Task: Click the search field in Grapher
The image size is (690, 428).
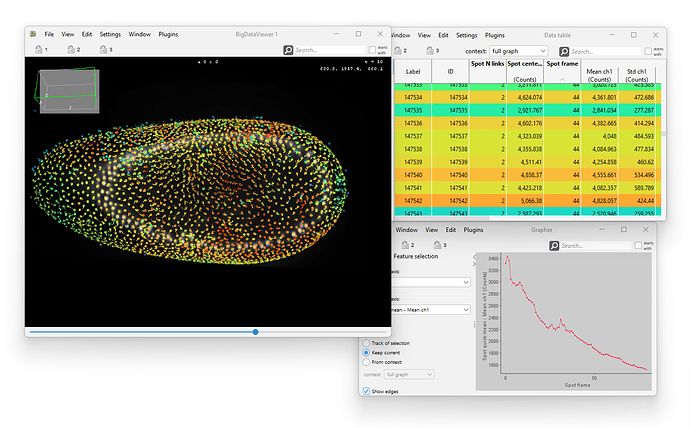Action: [595, 245]
